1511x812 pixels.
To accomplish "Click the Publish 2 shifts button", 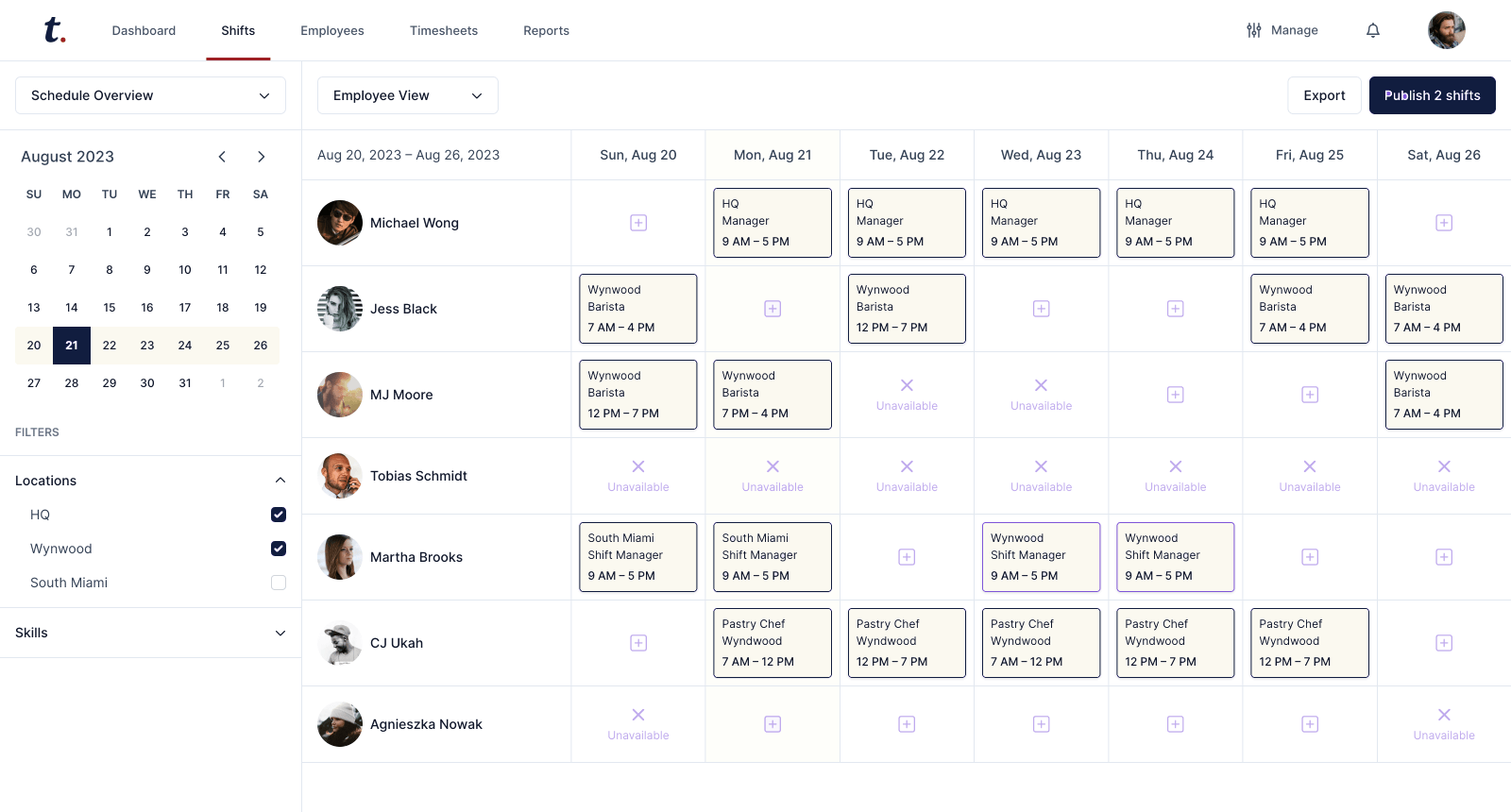I will click(x=1432, y=95).
